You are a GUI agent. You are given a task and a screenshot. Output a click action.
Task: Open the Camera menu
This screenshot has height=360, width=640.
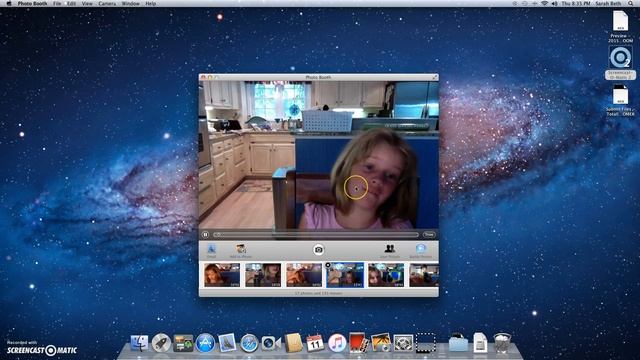(107, 3)
